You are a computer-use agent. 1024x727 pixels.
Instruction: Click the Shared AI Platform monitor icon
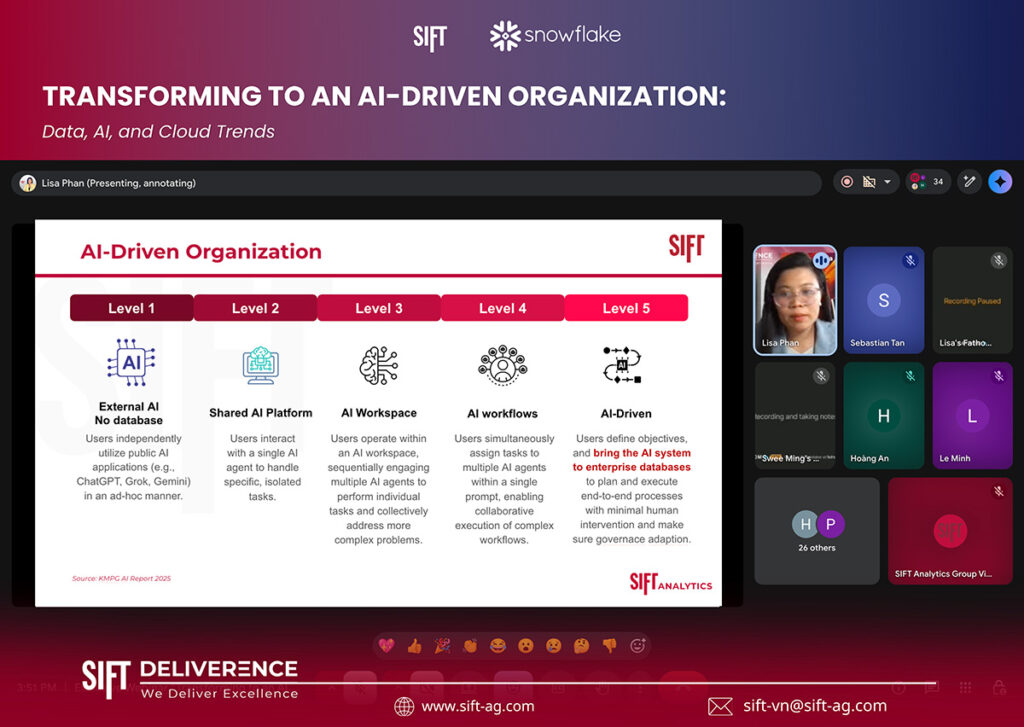[261, 365]
